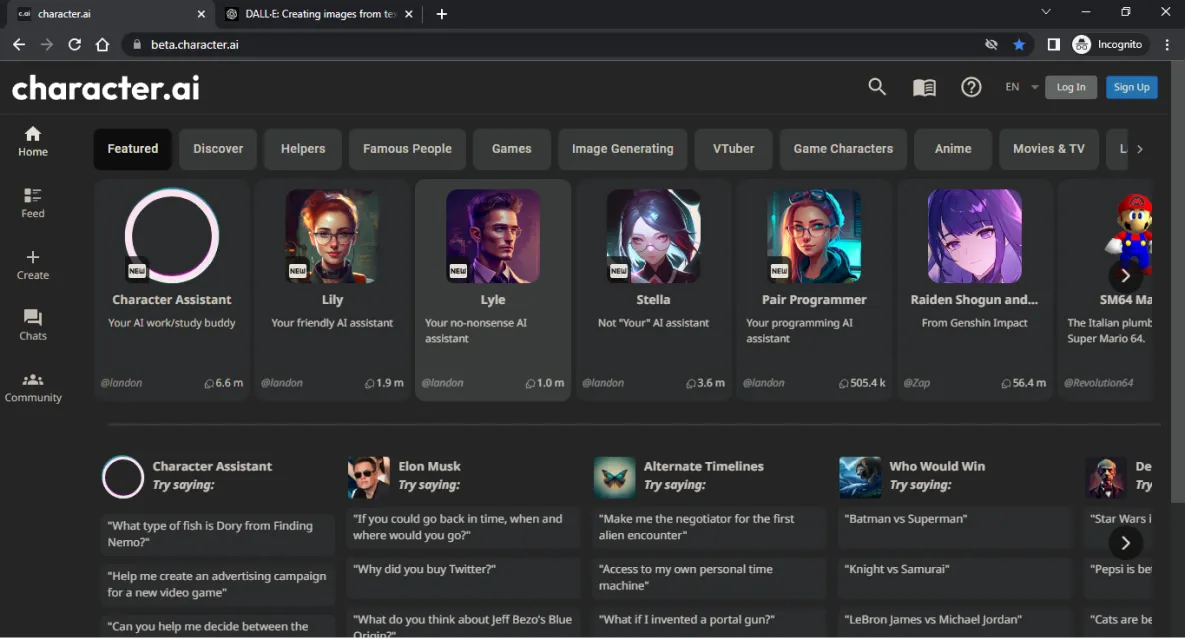Choose the alien encounter negotiator prompt

click(x=709, y=527)
